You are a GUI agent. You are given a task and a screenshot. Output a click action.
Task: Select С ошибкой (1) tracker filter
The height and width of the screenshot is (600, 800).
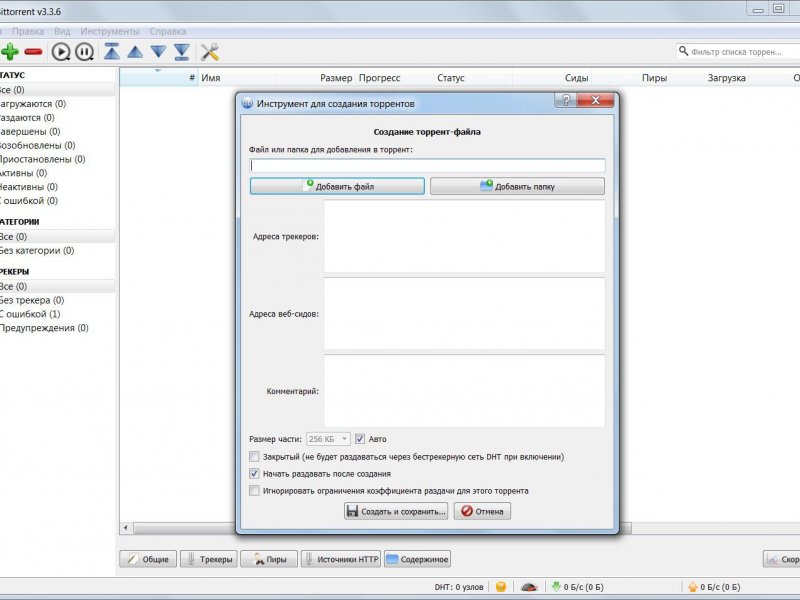[x=30, y=313]
